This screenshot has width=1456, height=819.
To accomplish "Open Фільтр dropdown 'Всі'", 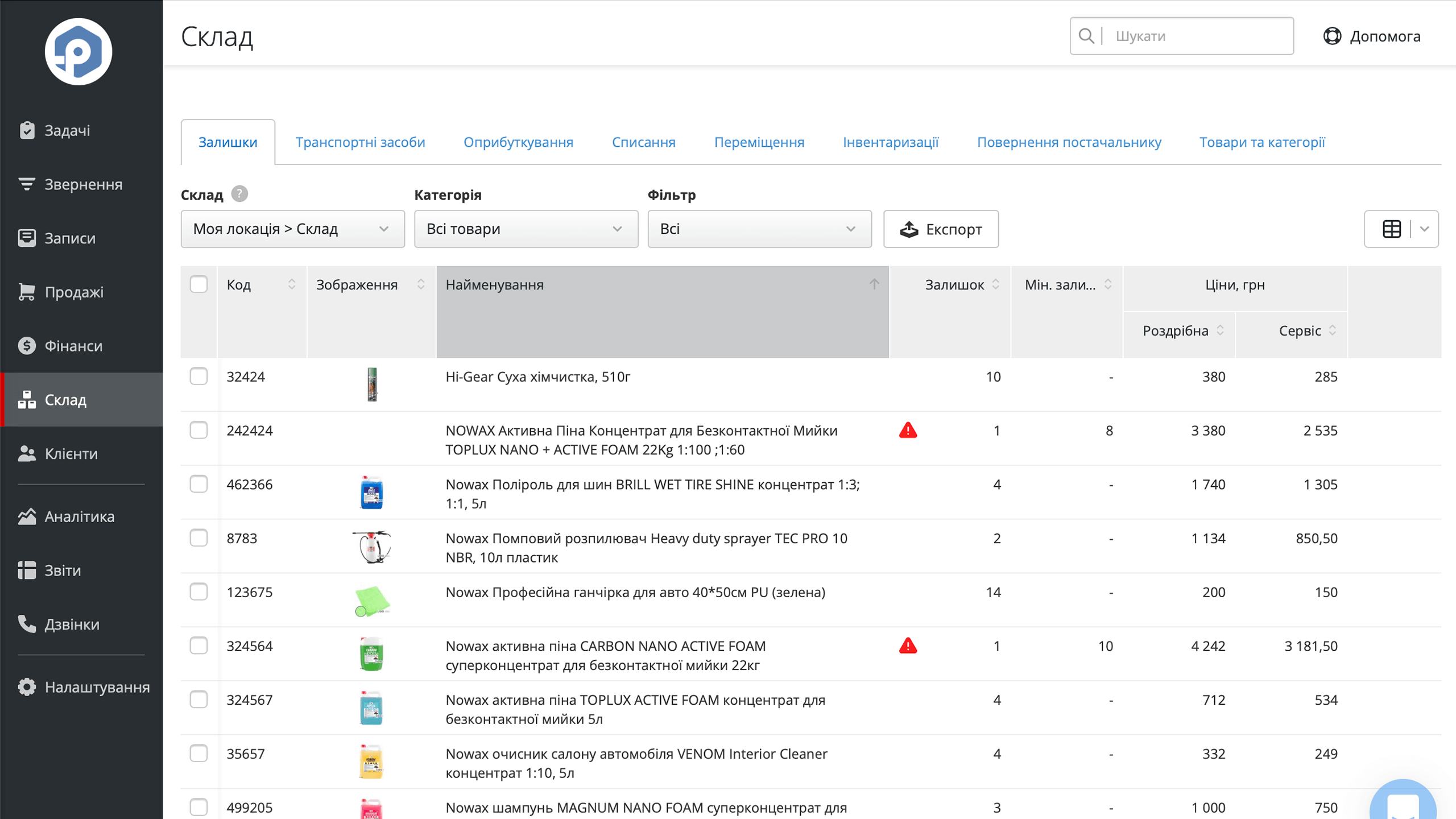I will point(759,229).
